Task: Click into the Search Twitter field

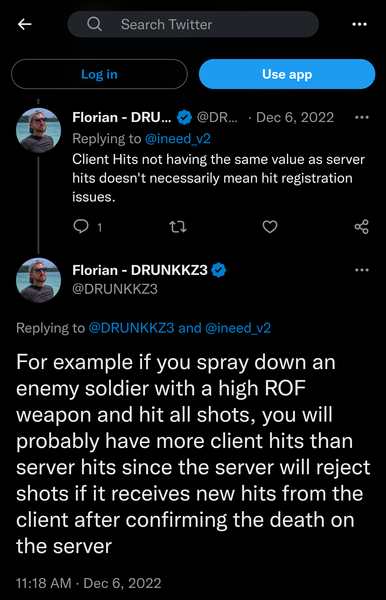Action: click(x=193, y=24)
